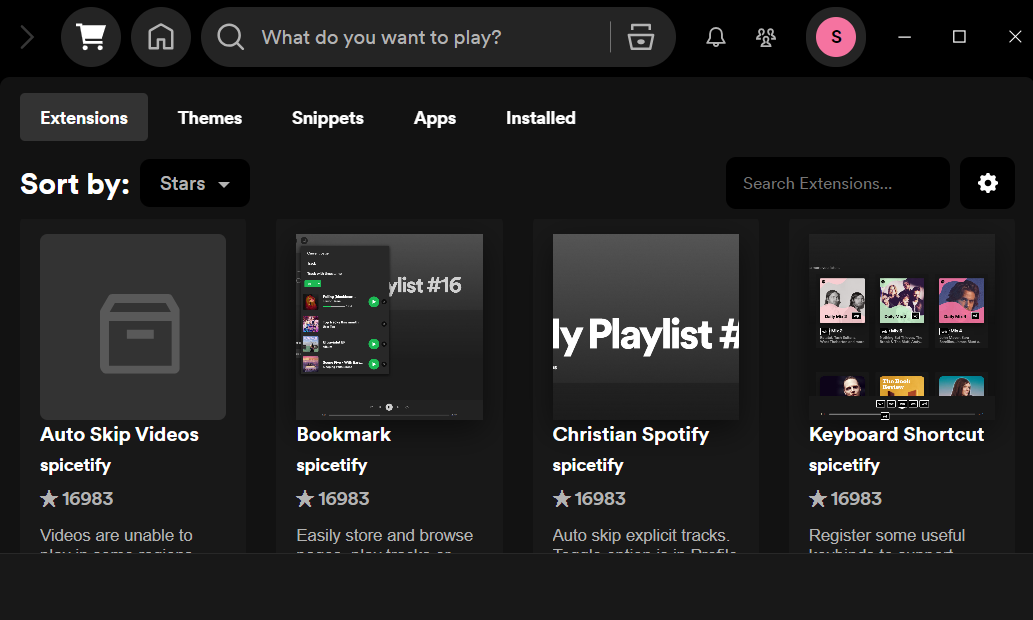Go to the Home page
1033x620 pixels.
pyautogui.click(x=160, y=37)
